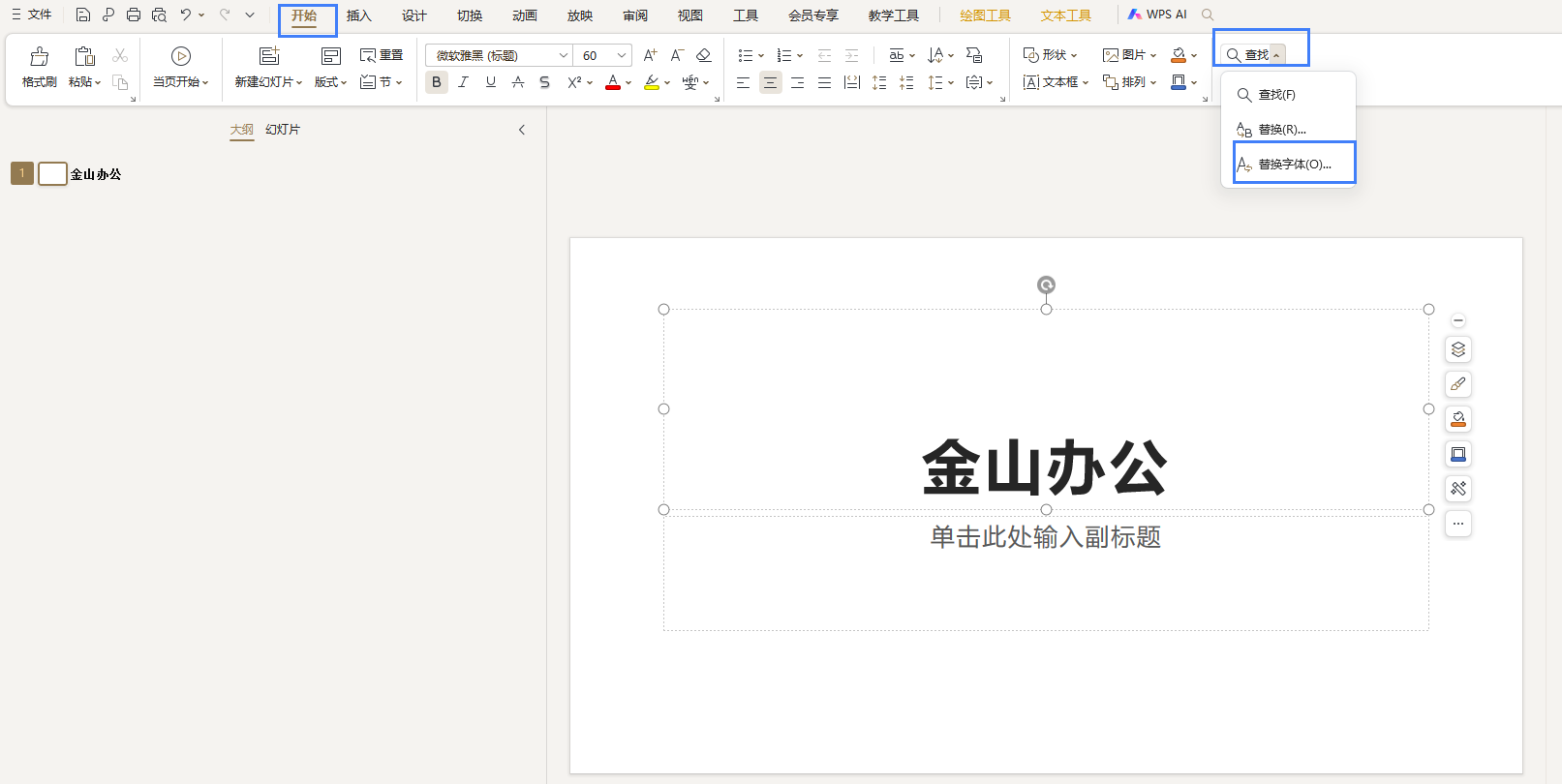Toggle center text alignment
The height and width of the screenshot is (784, 1562).
click(x=770, y=82)
